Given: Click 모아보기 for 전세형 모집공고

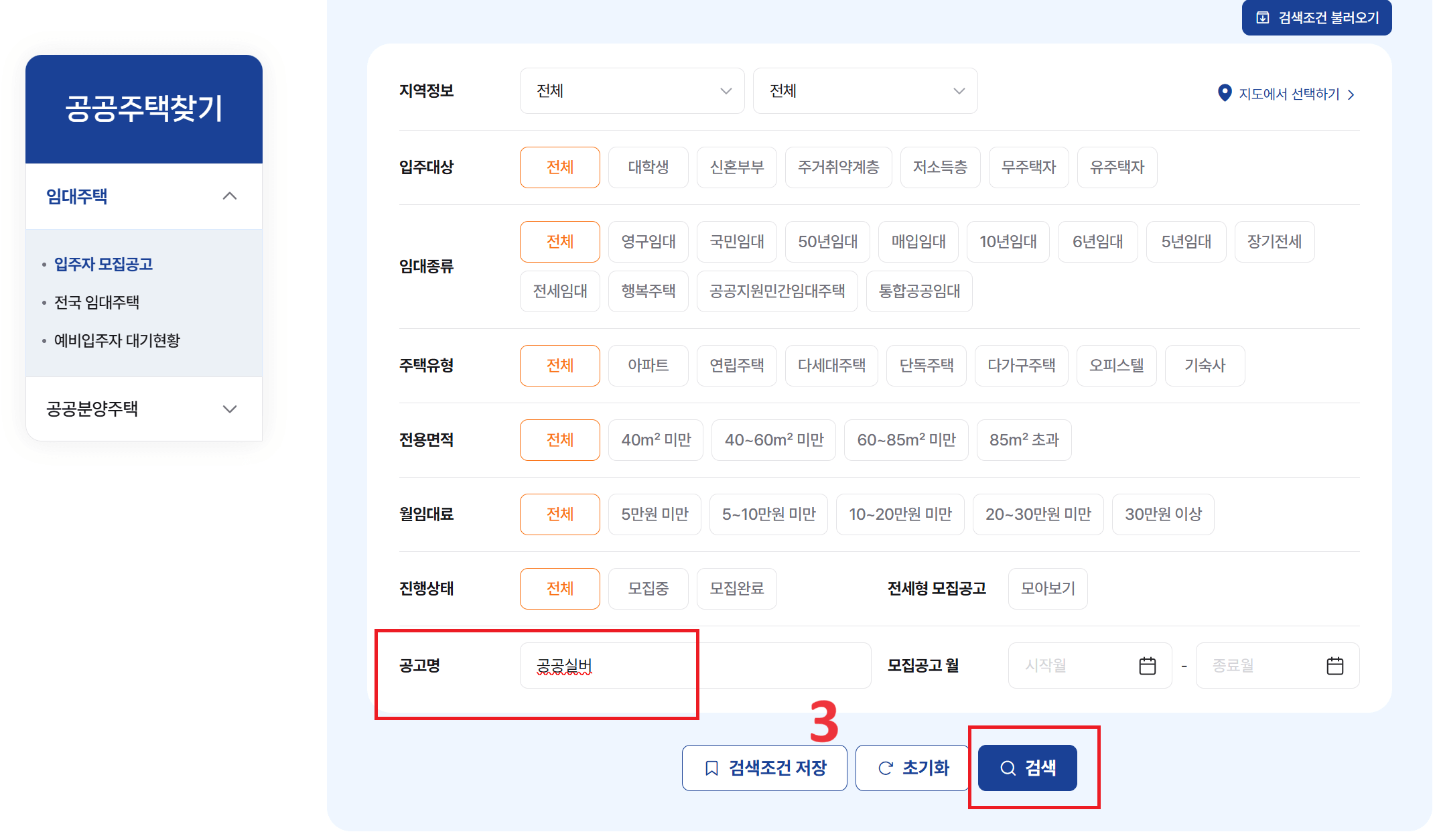Looking at the screenshot, I should tap(1047, 588).
